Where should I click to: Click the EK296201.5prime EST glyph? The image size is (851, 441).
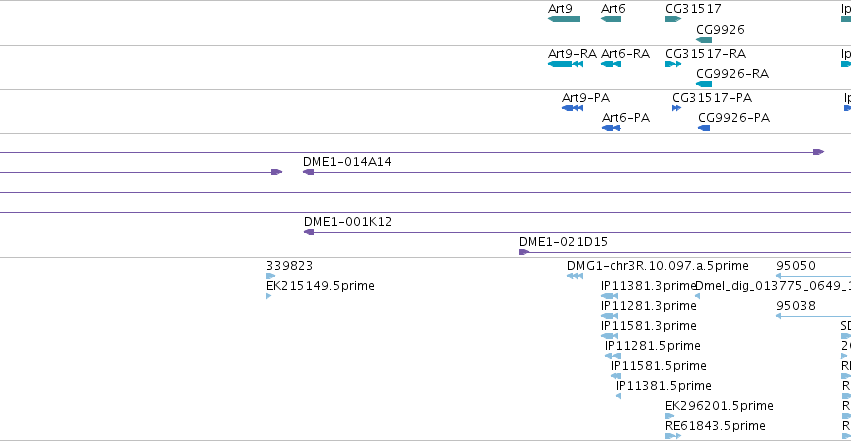point(669,416)
